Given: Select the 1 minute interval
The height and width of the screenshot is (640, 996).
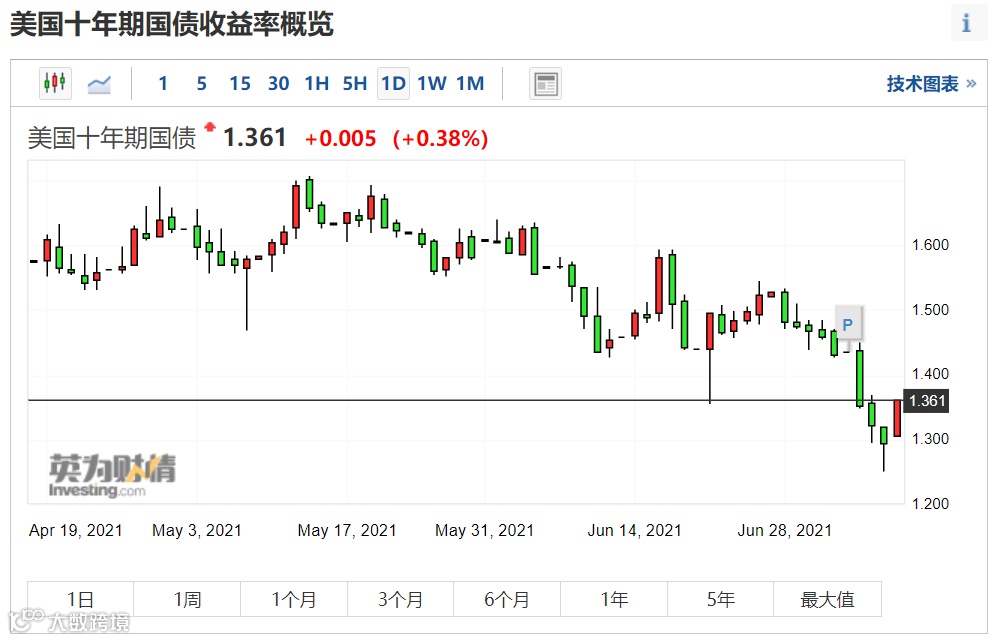Looking at the screenshot, I should 163,84.
